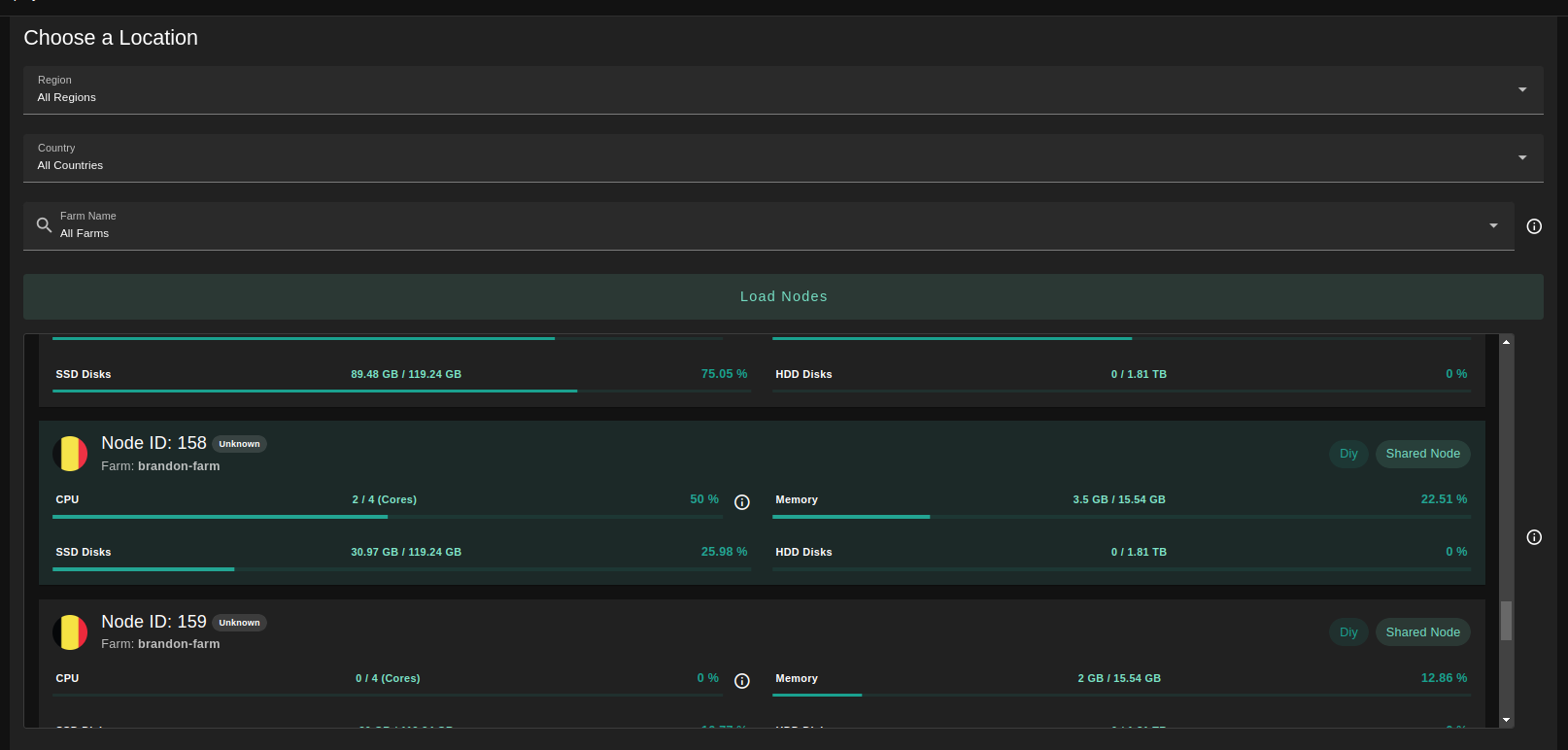Click the info icon right of node list
Screen dimensions: 1568x750
click(x=1534, y=537)
